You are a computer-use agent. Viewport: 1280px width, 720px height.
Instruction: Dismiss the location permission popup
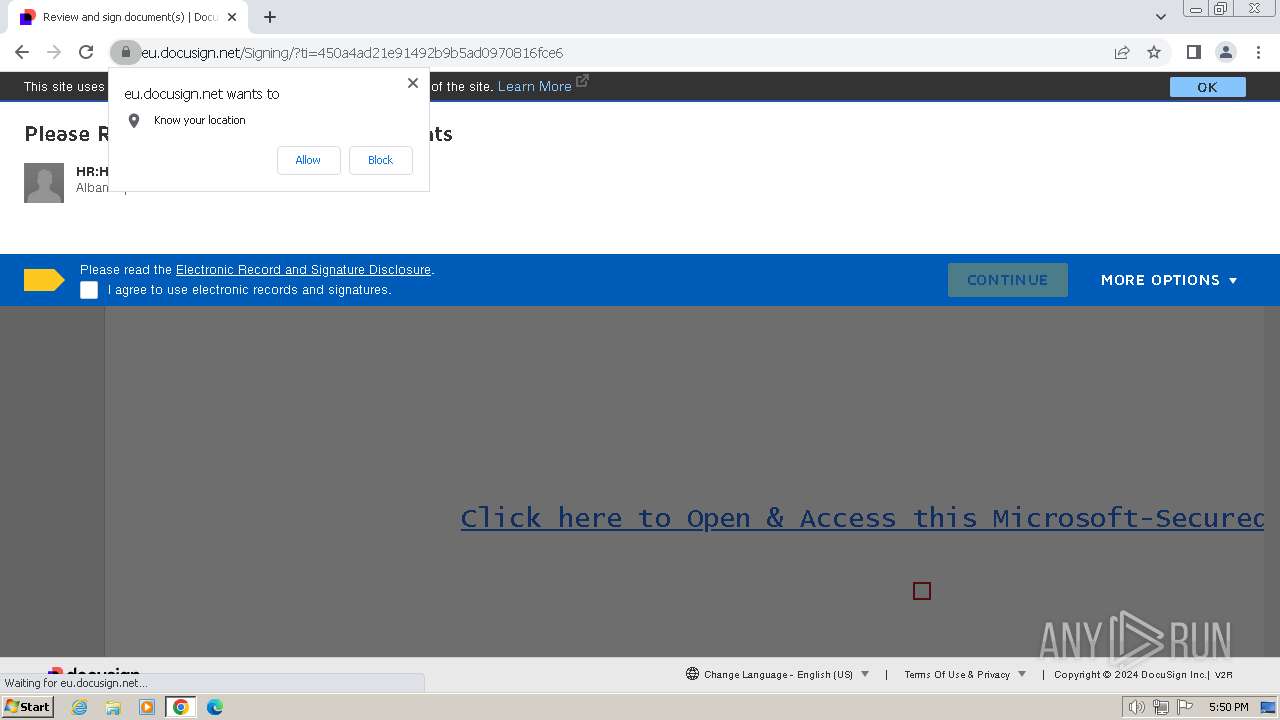click(x=412, y=83)
